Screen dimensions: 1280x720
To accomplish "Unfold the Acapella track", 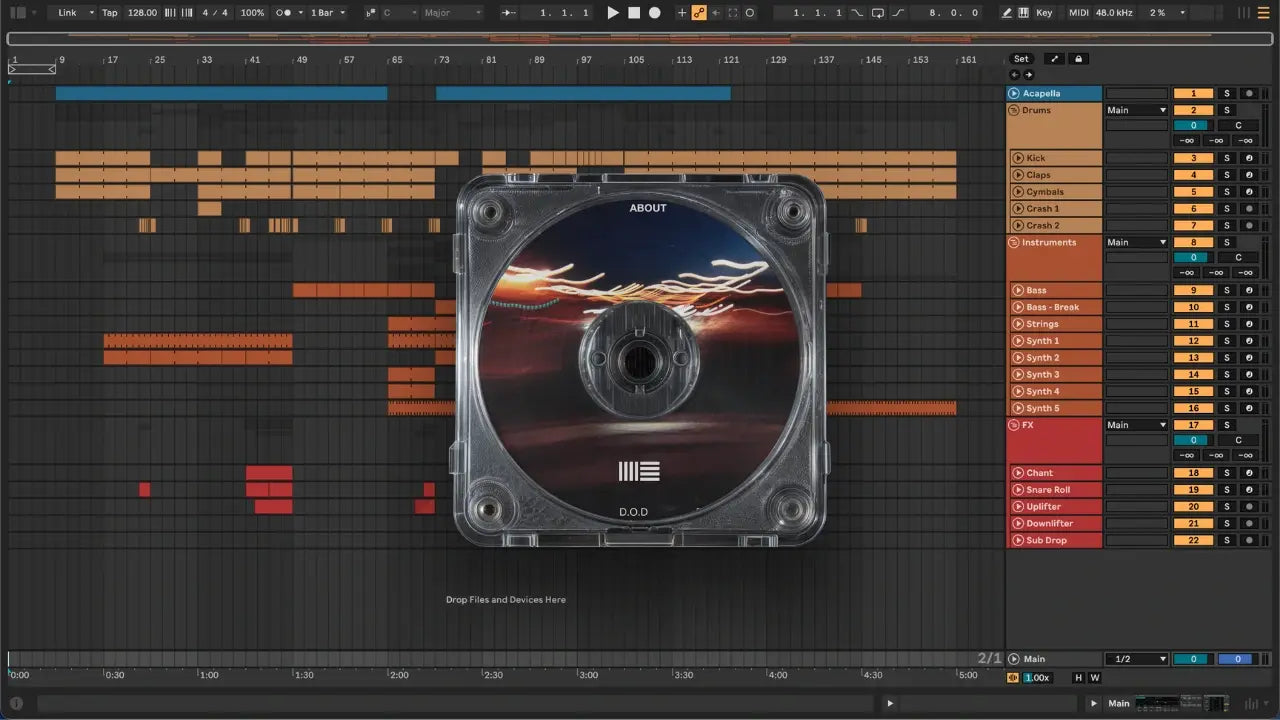I will [1013, 93].
